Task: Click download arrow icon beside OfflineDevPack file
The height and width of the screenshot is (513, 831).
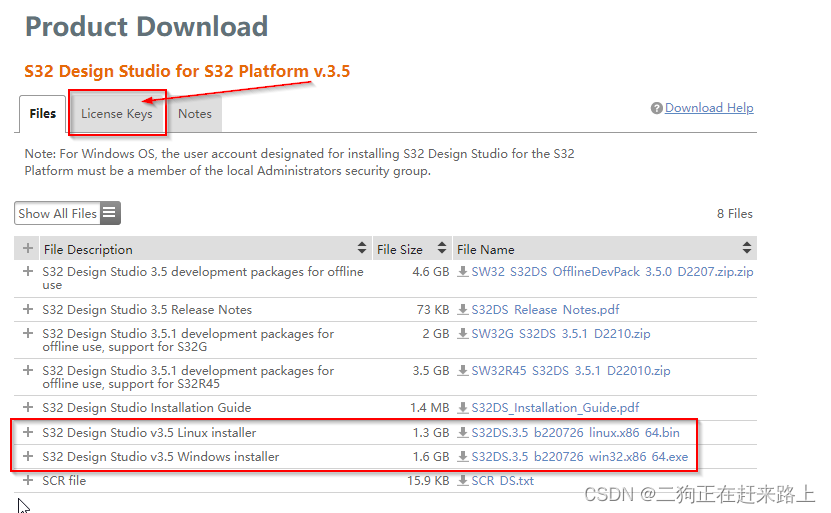Action: point(463,272)
